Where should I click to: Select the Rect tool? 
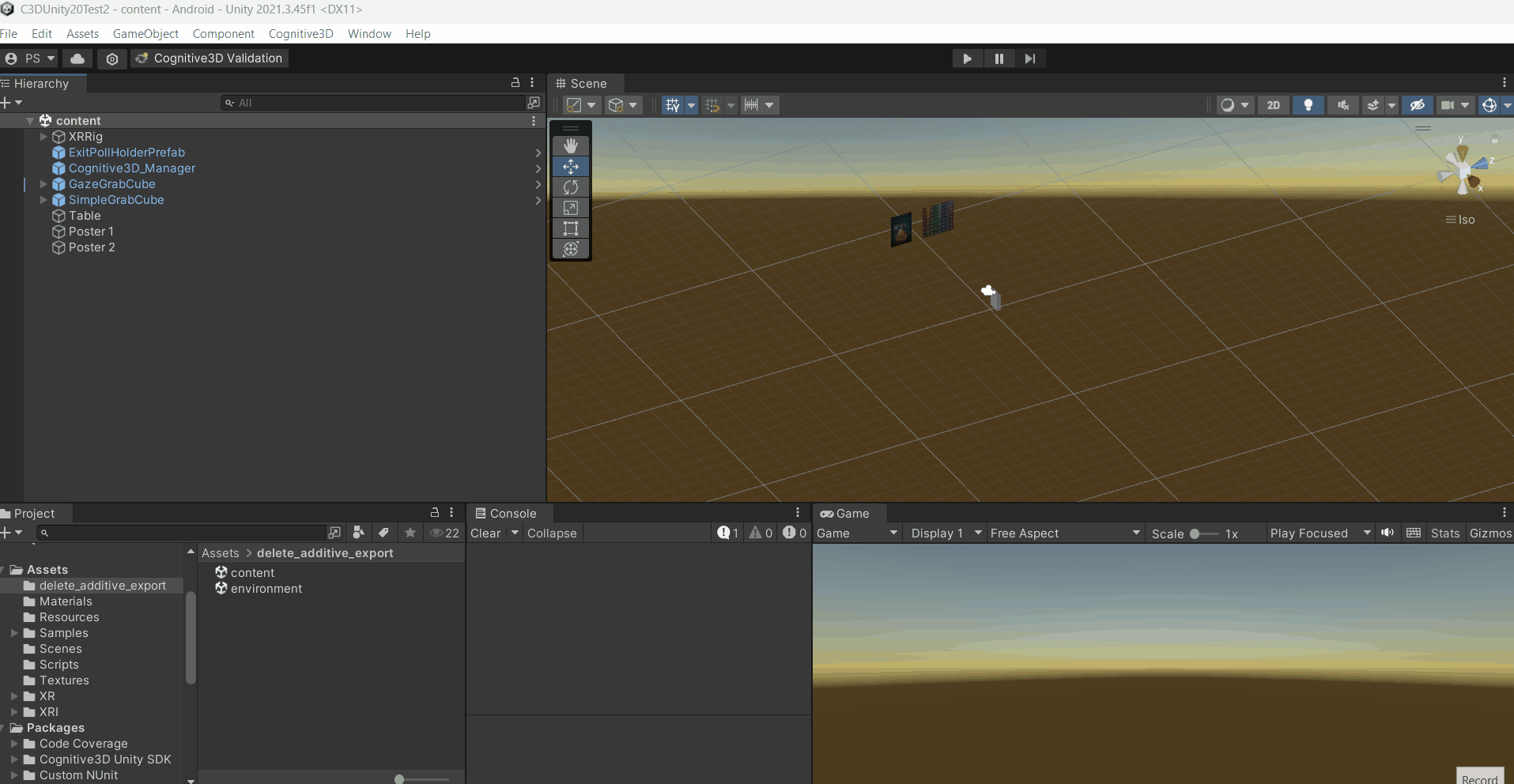pos(571,228)
